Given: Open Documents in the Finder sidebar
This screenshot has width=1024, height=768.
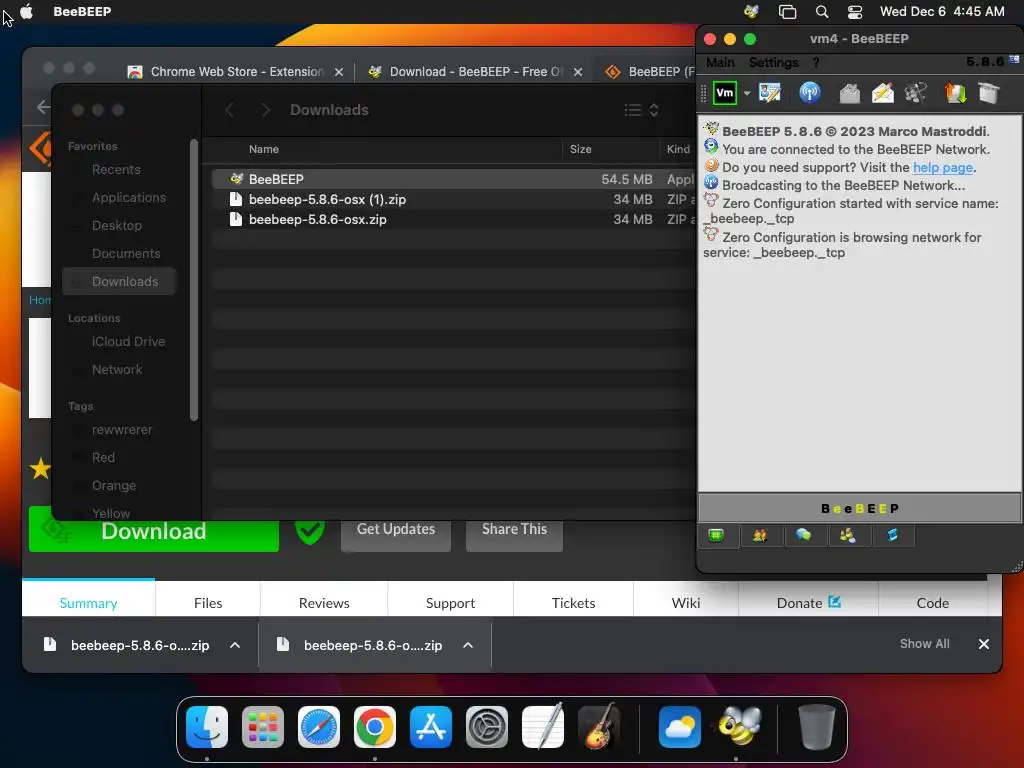Looking at the screenshot, I should 125,253.
